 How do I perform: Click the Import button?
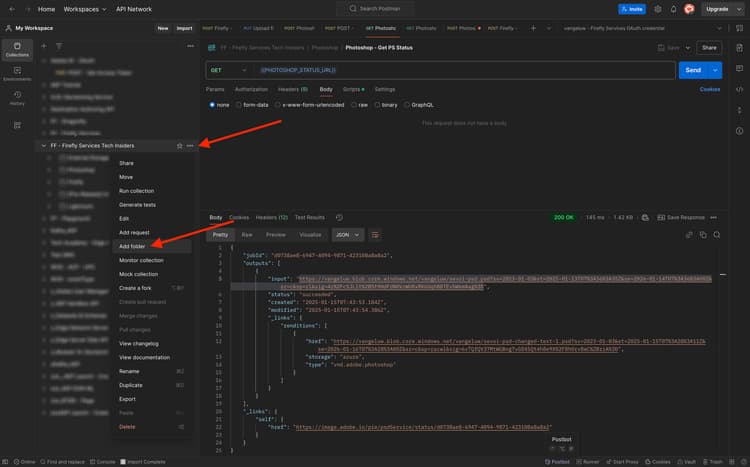184,28
